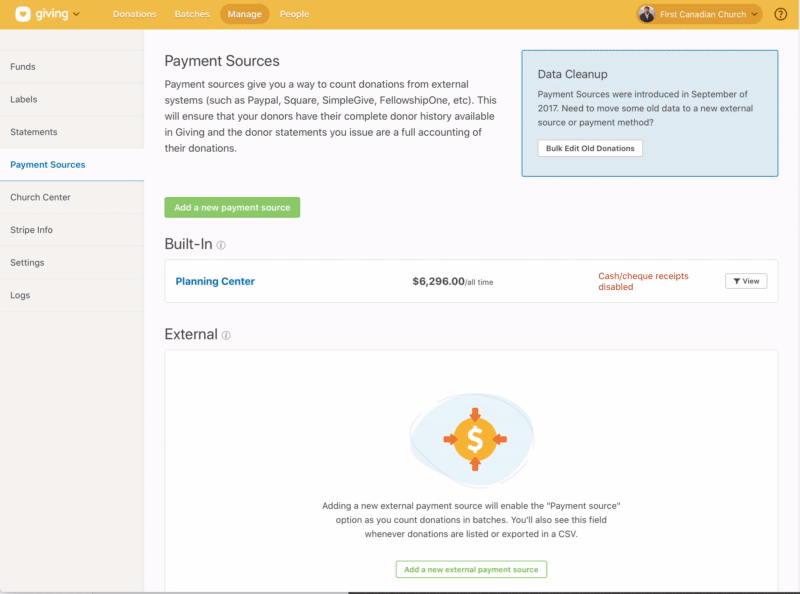The width and height of the screenshot is (800, 594).
Task: Select the Manage tab
Action: click(x=244, y=14)
